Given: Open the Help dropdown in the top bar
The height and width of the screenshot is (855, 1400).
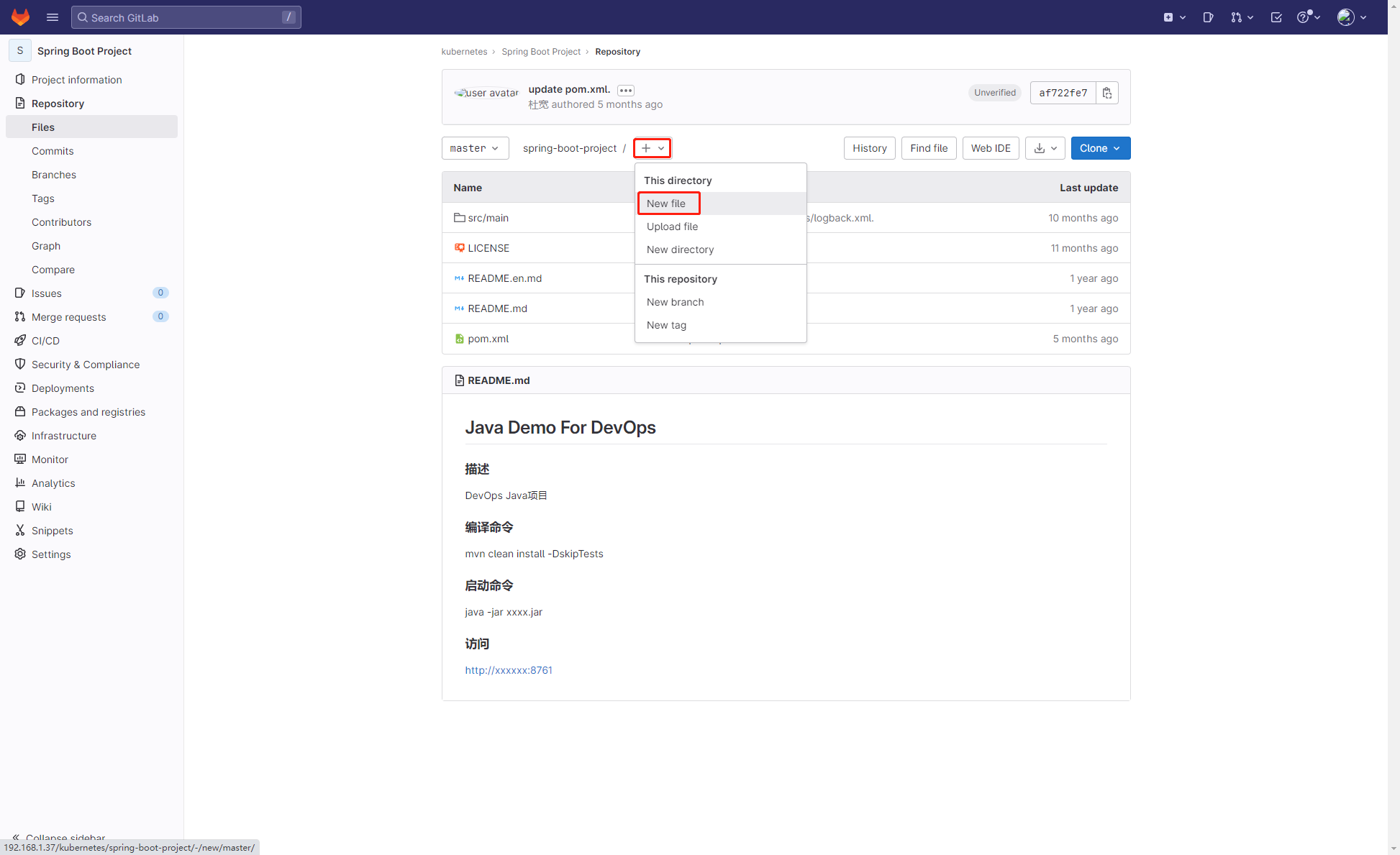Looking at the screenshot, I should pos(1309,17).
